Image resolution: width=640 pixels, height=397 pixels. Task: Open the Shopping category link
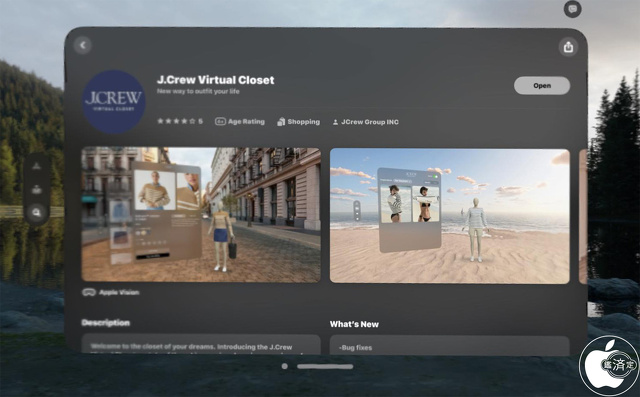[x=298, y=122]
